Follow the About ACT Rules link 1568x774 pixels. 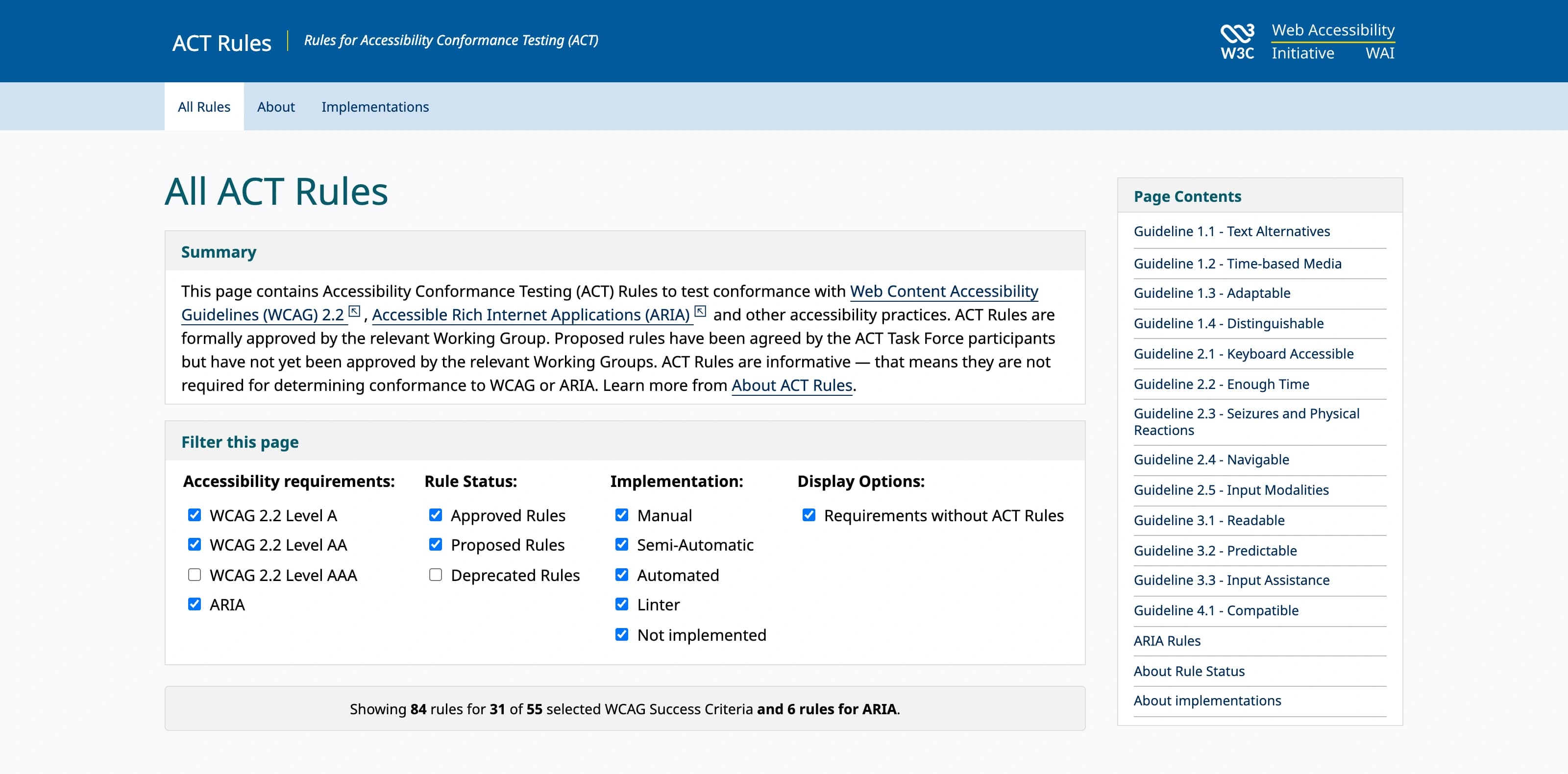(791, 385)
